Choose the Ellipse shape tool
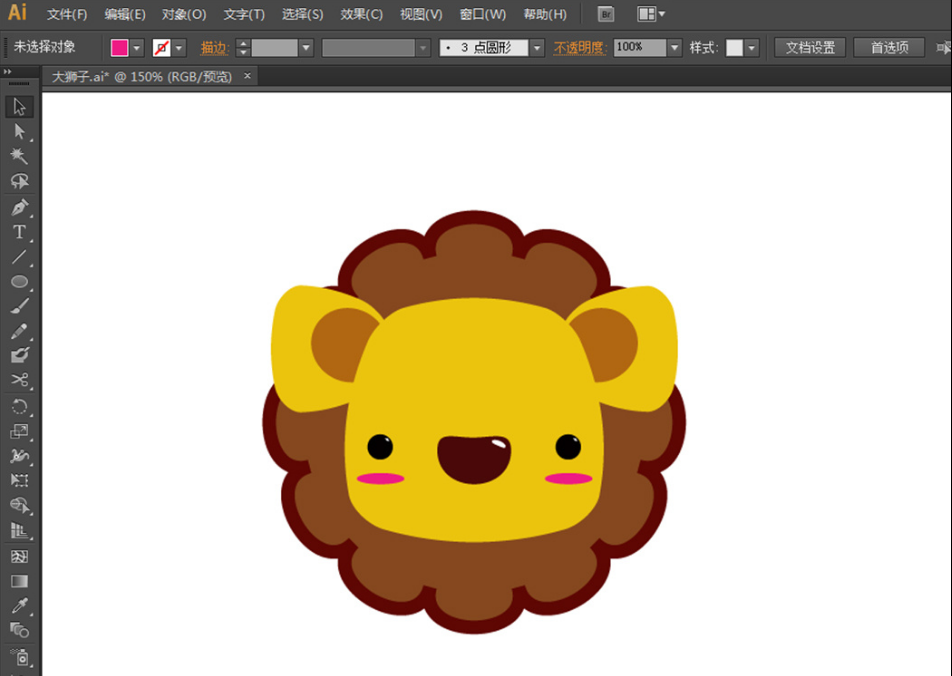Screen dimensions: 952x676 pos(19,282)
